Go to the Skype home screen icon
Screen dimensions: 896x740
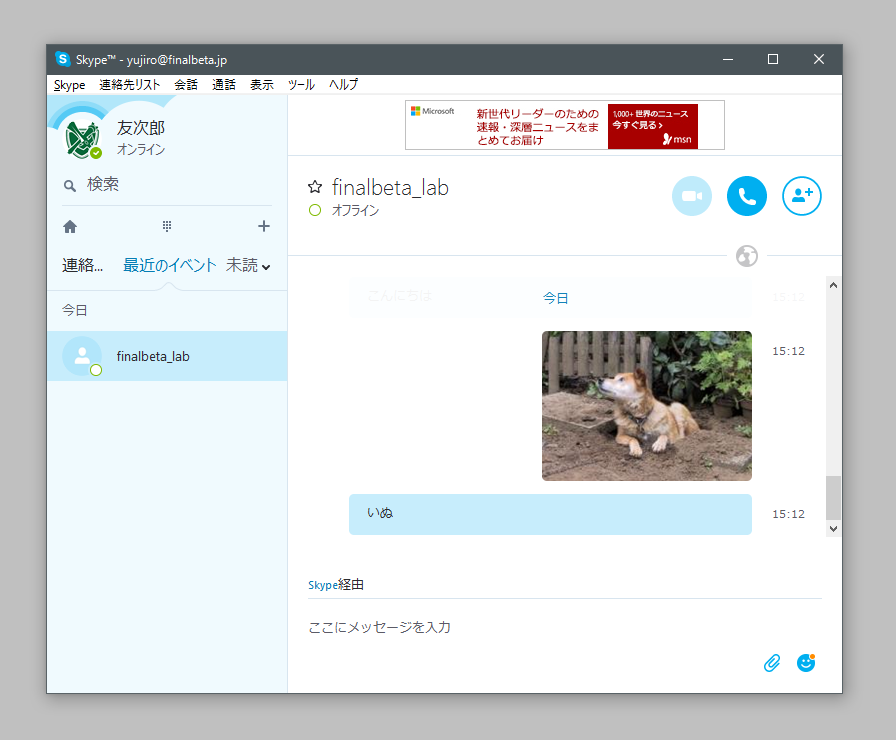(69, 226)
